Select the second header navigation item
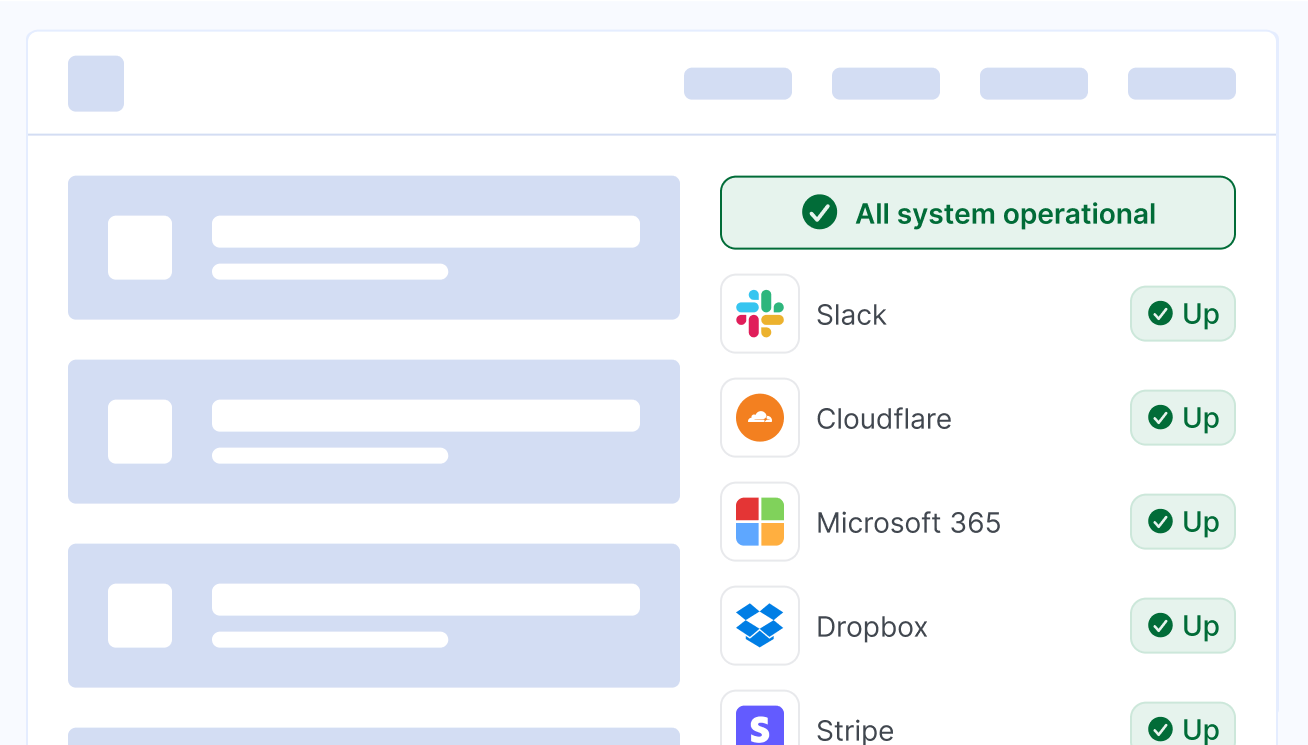The height and width of the screenshot is (745, 1308). (x=886, y=84)
